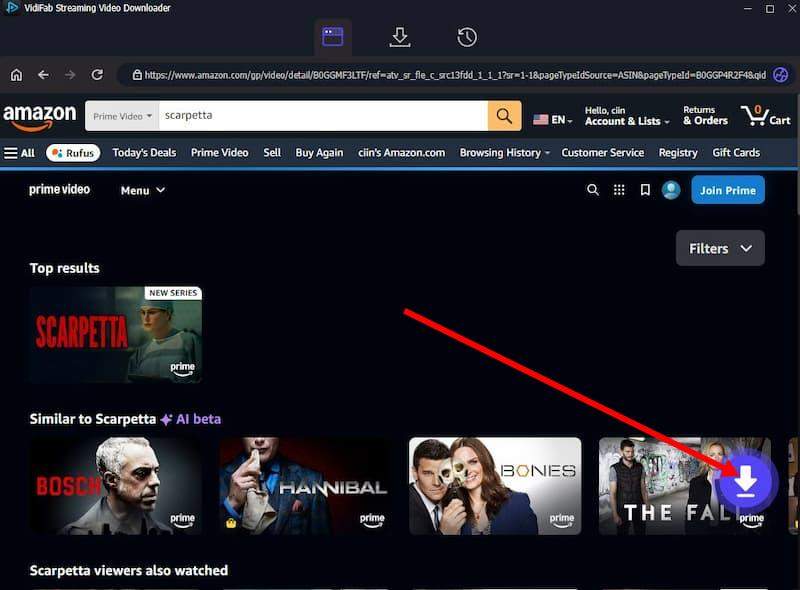Click the URL address bar
Image resolution: width=800 pixels, height=590 pixels.
tap(449, 75)
